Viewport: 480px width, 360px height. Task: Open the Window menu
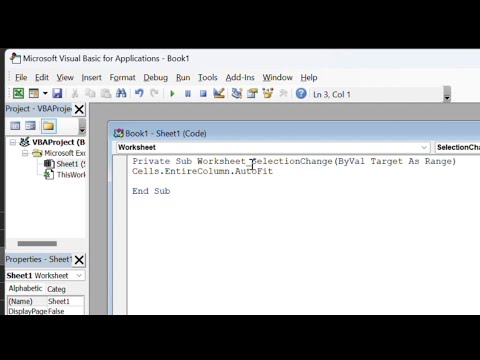point(278,77)
